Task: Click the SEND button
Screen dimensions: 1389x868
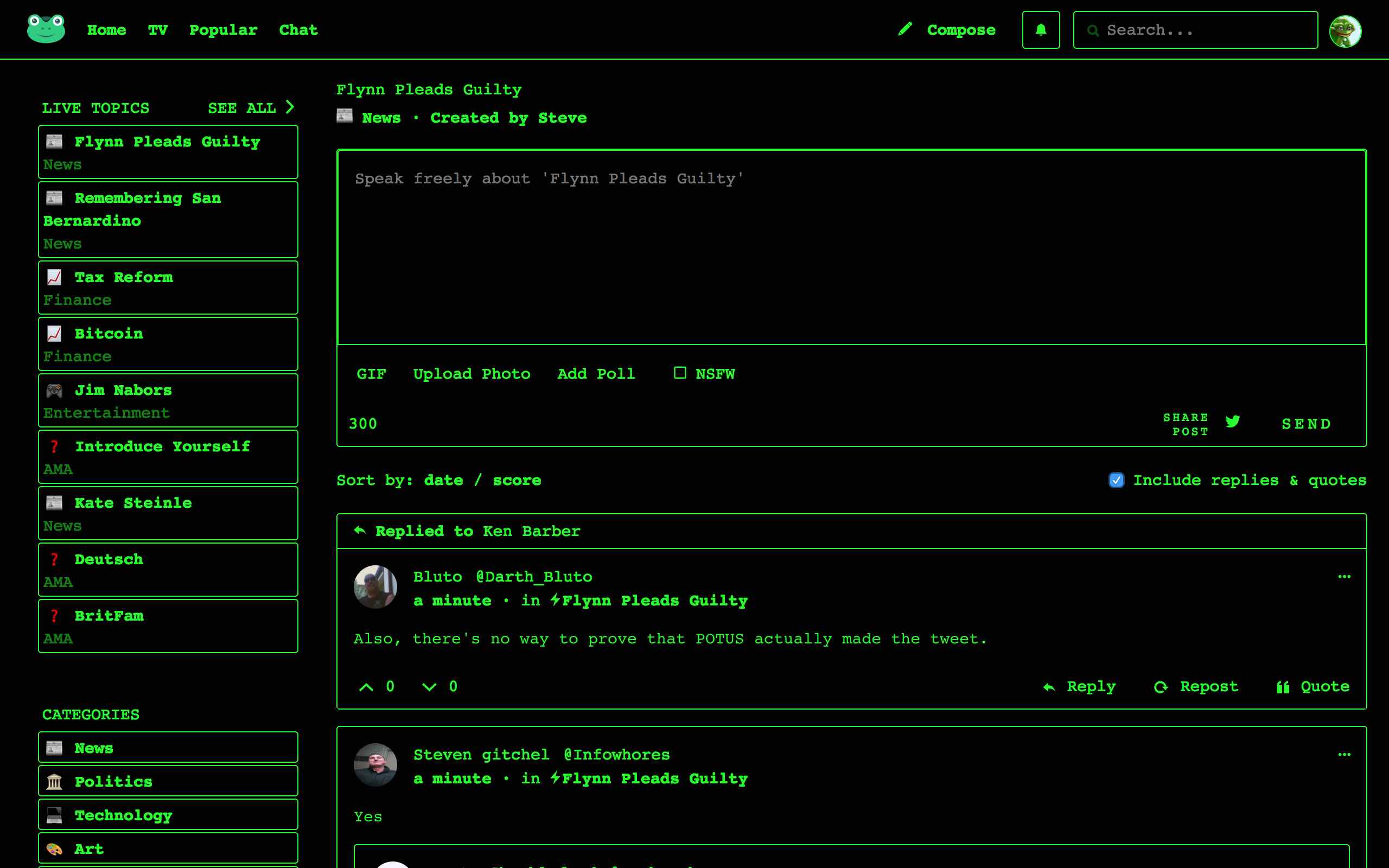Action: (x=1307, y=423)
